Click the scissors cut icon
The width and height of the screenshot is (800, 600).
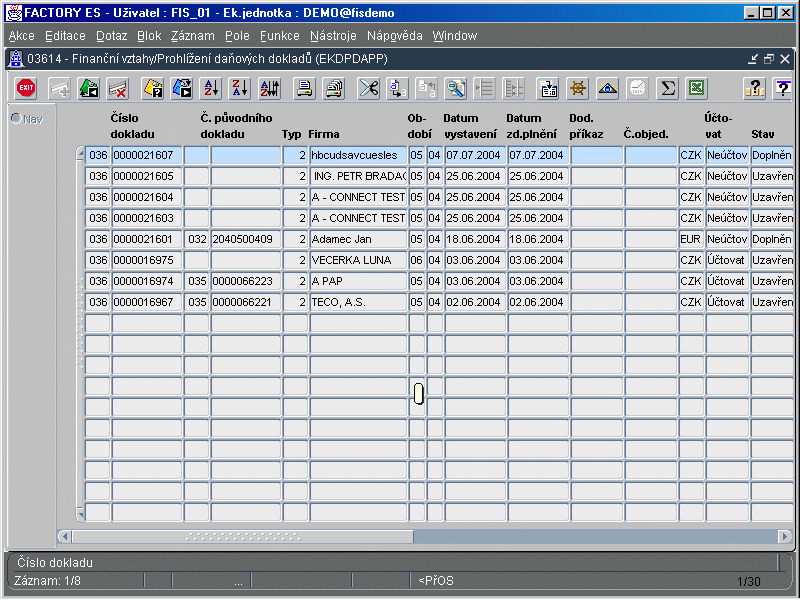point(369,89)
